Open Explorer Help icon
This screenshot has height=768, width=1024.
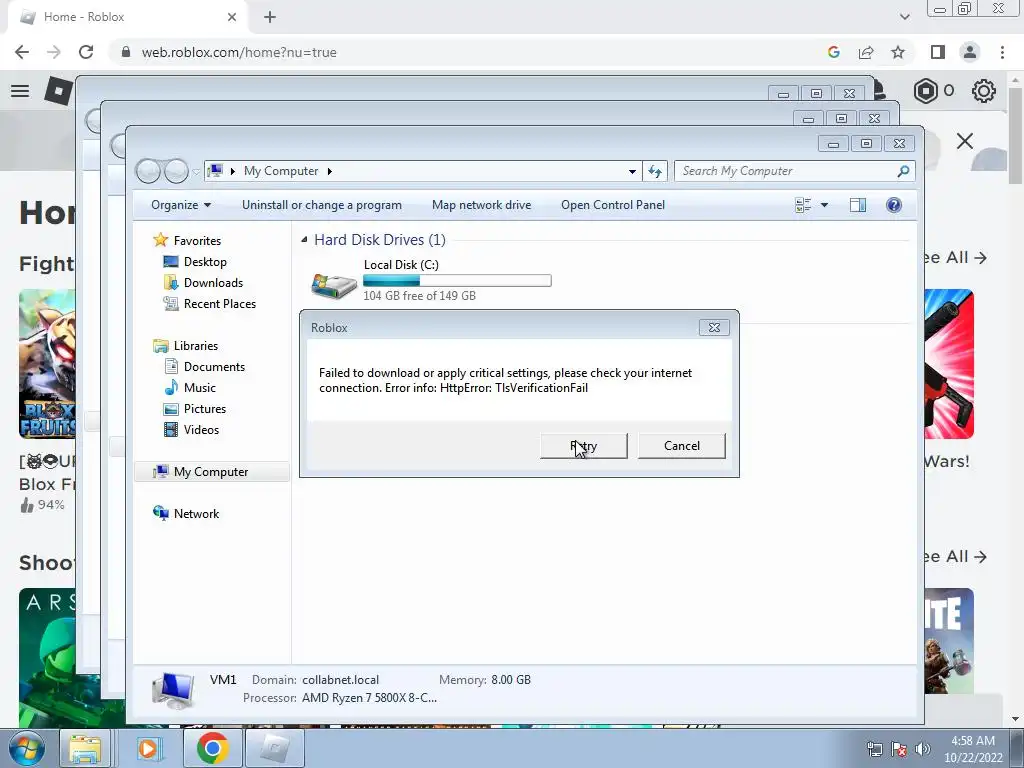[x=893, y=205]
